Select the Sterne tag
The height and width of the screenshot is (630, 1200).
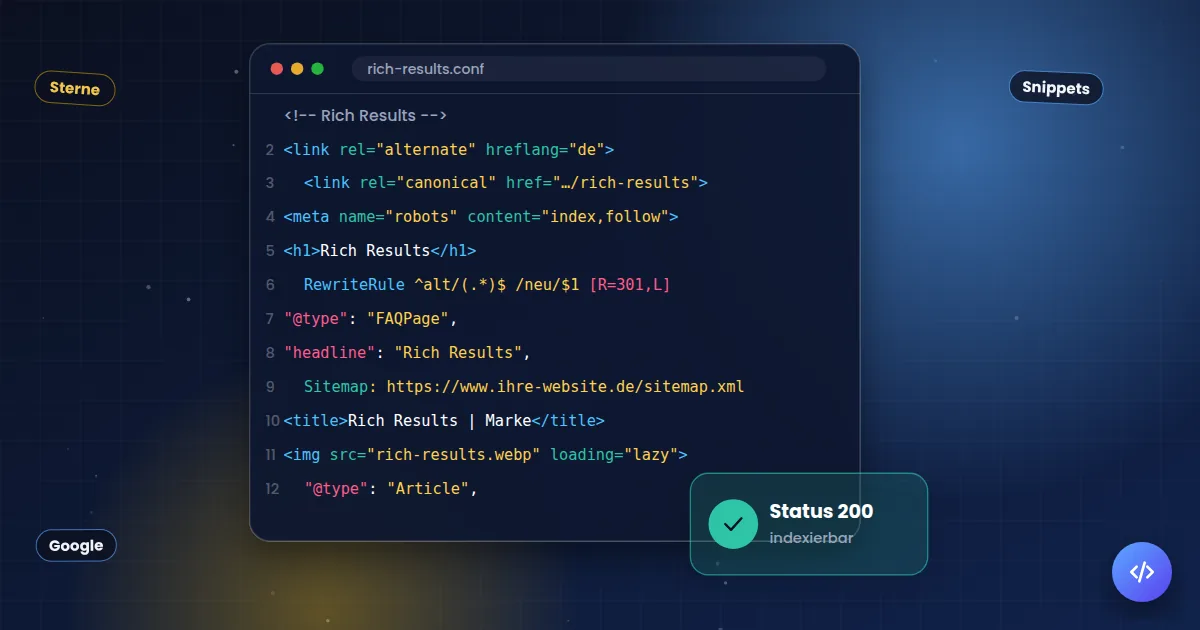coord(75,89)
